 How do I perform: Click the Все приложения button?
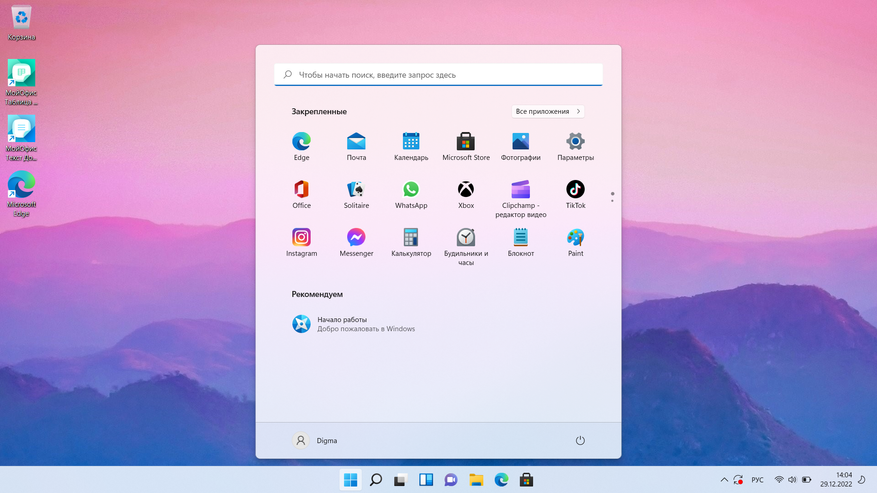(x=548, y=111)
